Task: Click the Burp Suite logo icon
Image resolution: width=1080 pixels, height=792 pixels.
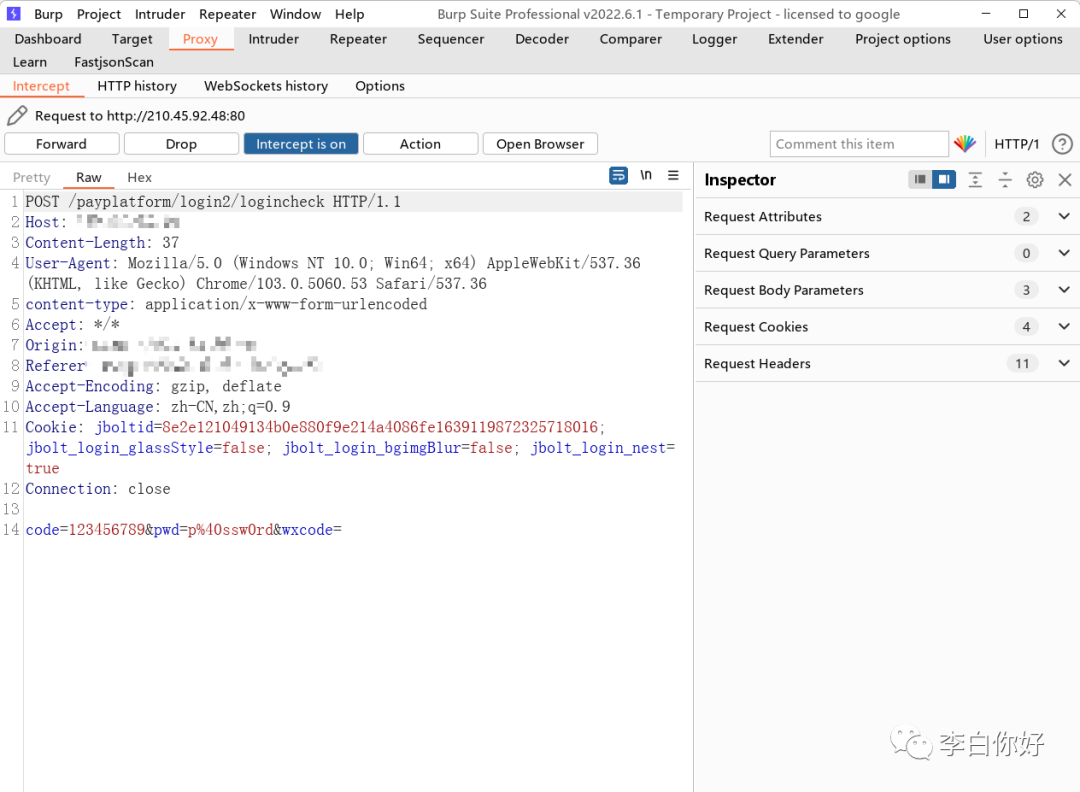Action: tap(13, 14)
